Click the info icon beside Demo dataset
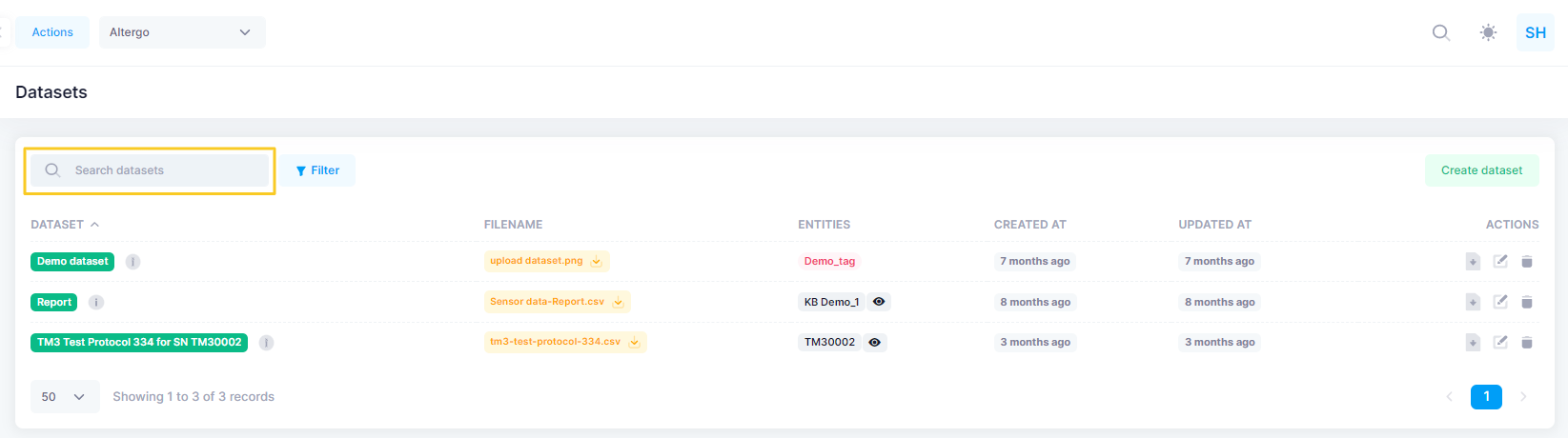 [x=133, y=262]
